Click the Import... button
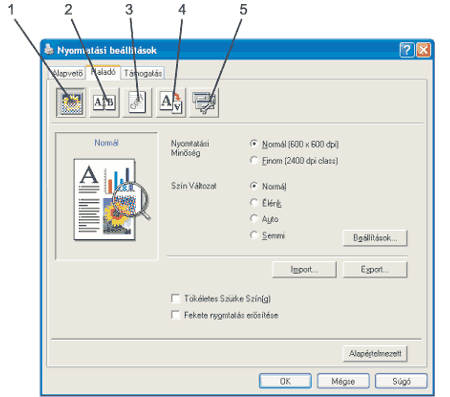The width and height of the screenshot is (450, 397). pos(304,269)
